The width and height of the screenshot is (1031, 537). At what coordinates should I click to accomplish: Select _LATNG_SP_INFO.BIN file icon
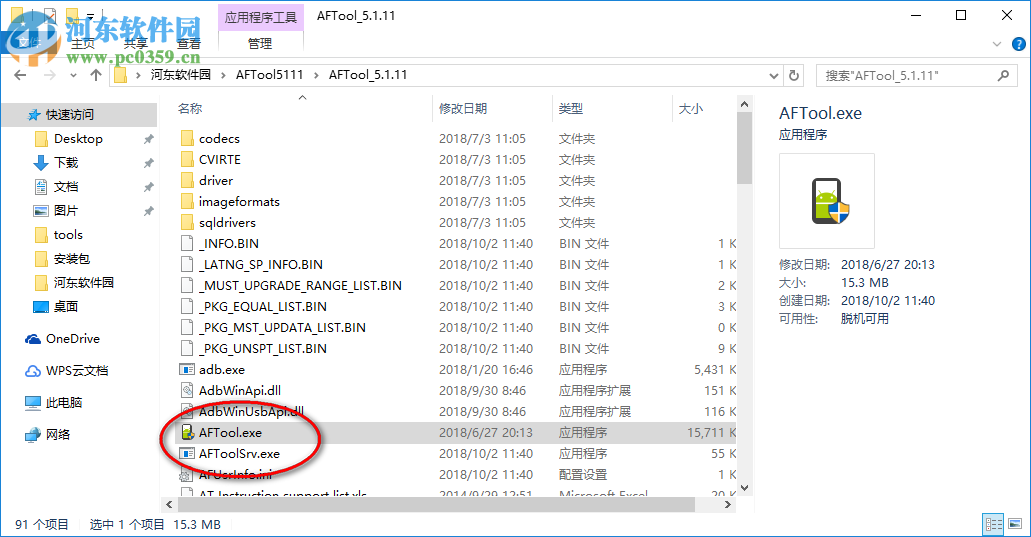click(x=187, y=264)
